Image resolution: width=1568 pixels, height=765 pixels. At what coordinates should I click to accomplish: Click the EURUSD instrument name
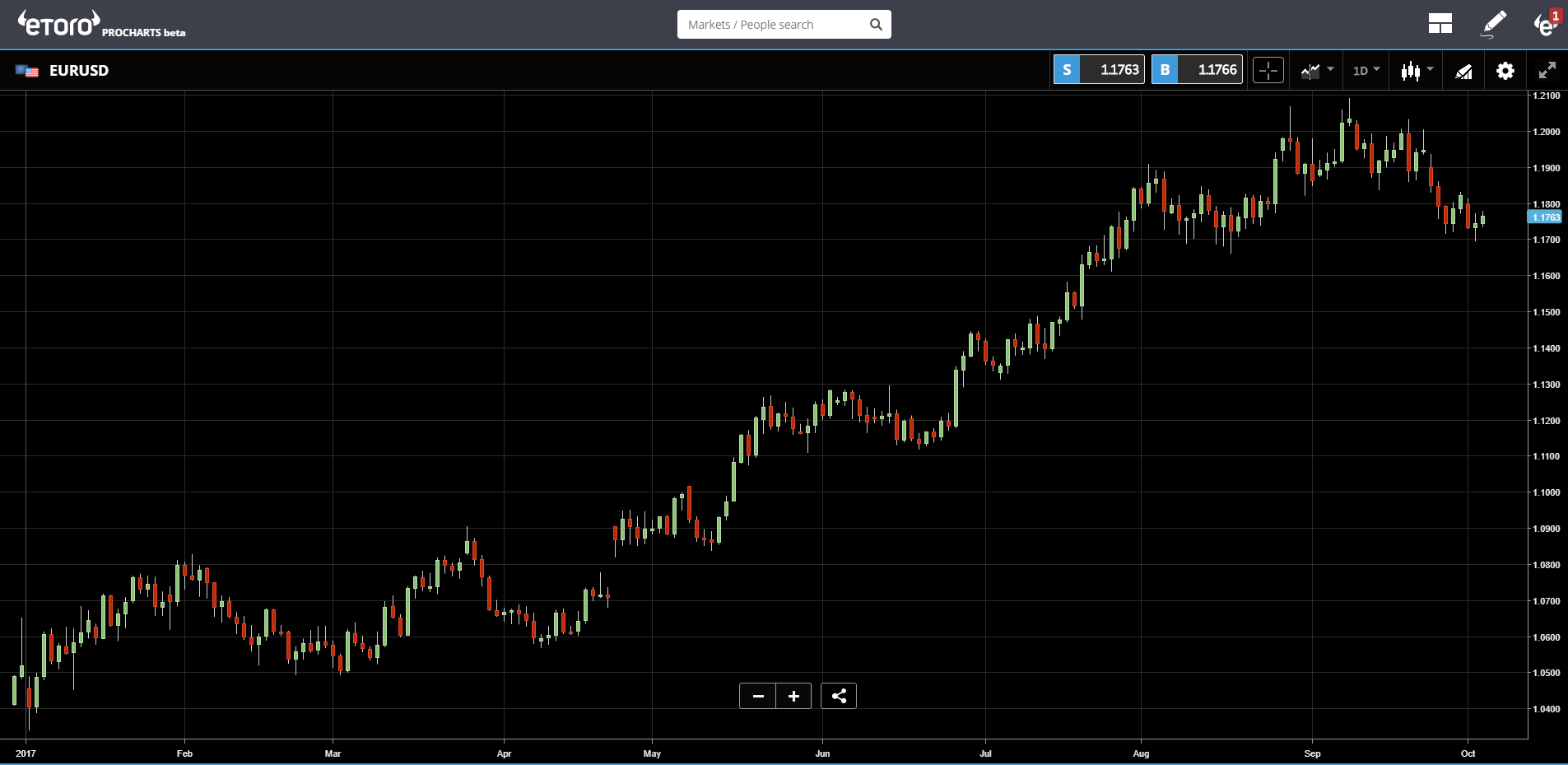tap(79, 71)
